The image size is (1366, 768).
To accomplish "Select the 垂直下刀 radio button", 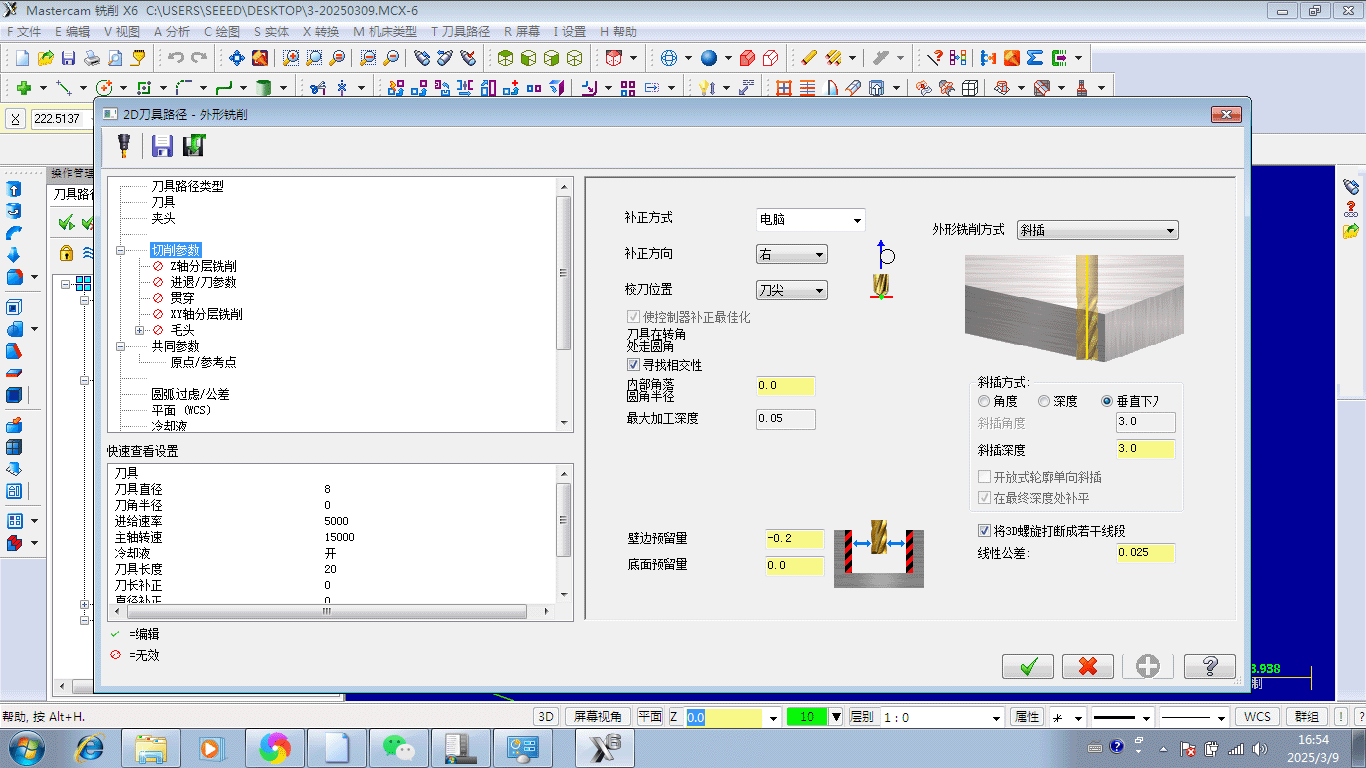I will click(1107, 401).
